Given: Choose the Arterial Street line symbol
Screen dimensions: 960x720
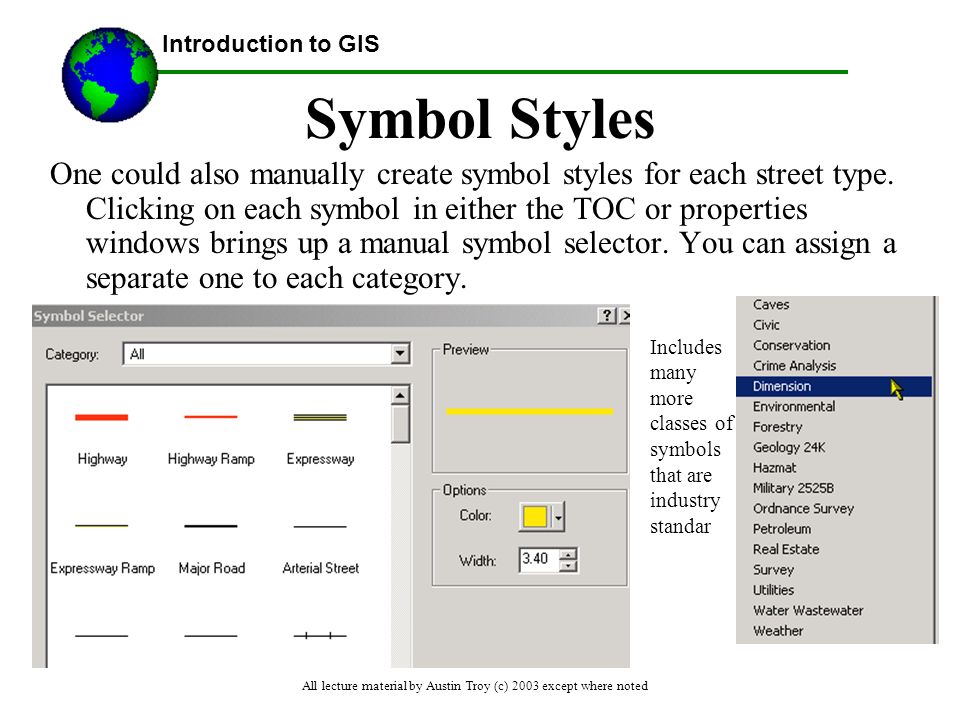Looking at the screenshot, I should click(x=320, y=527).
